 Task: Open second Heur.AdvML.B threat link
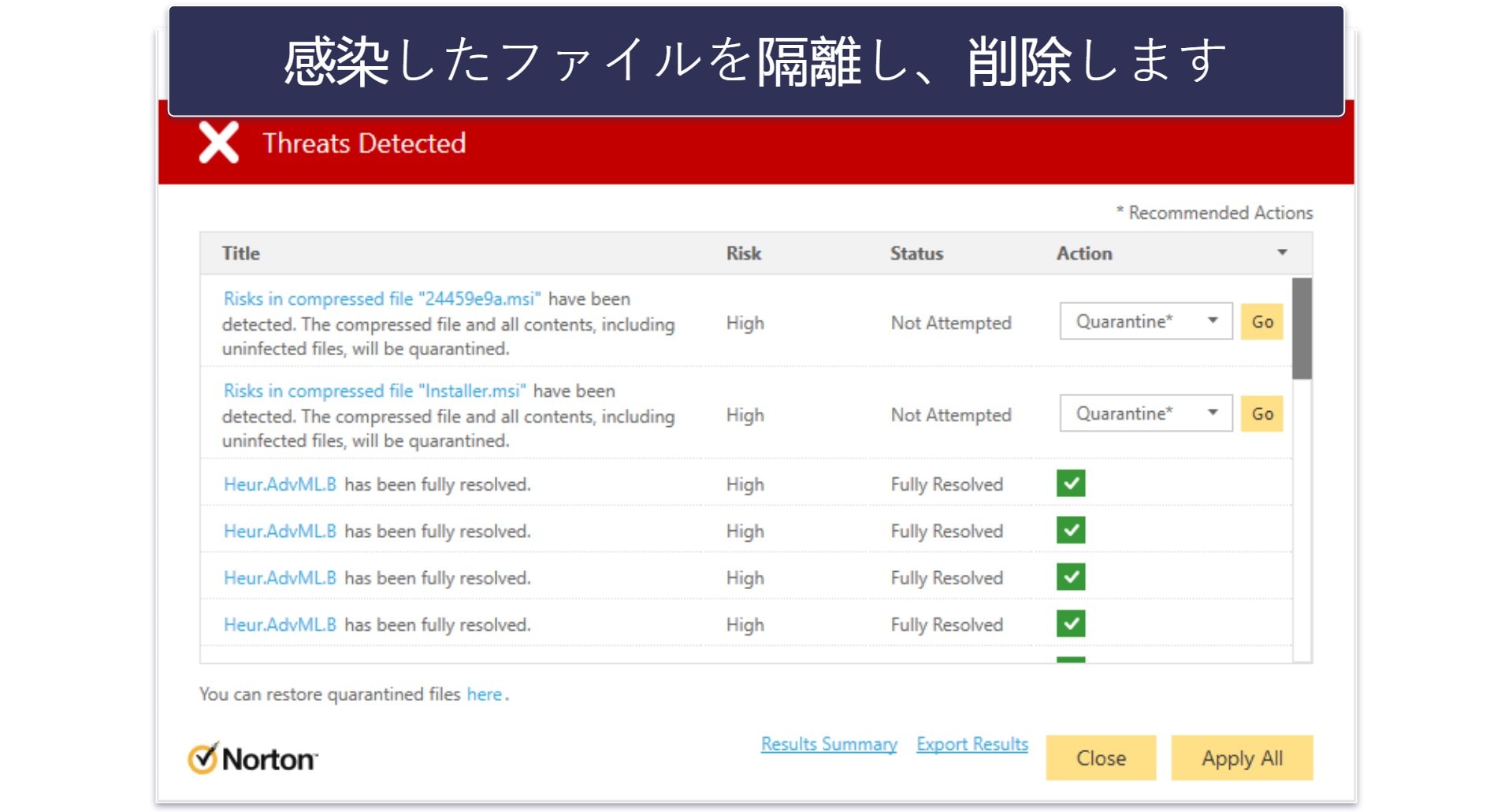280,531
